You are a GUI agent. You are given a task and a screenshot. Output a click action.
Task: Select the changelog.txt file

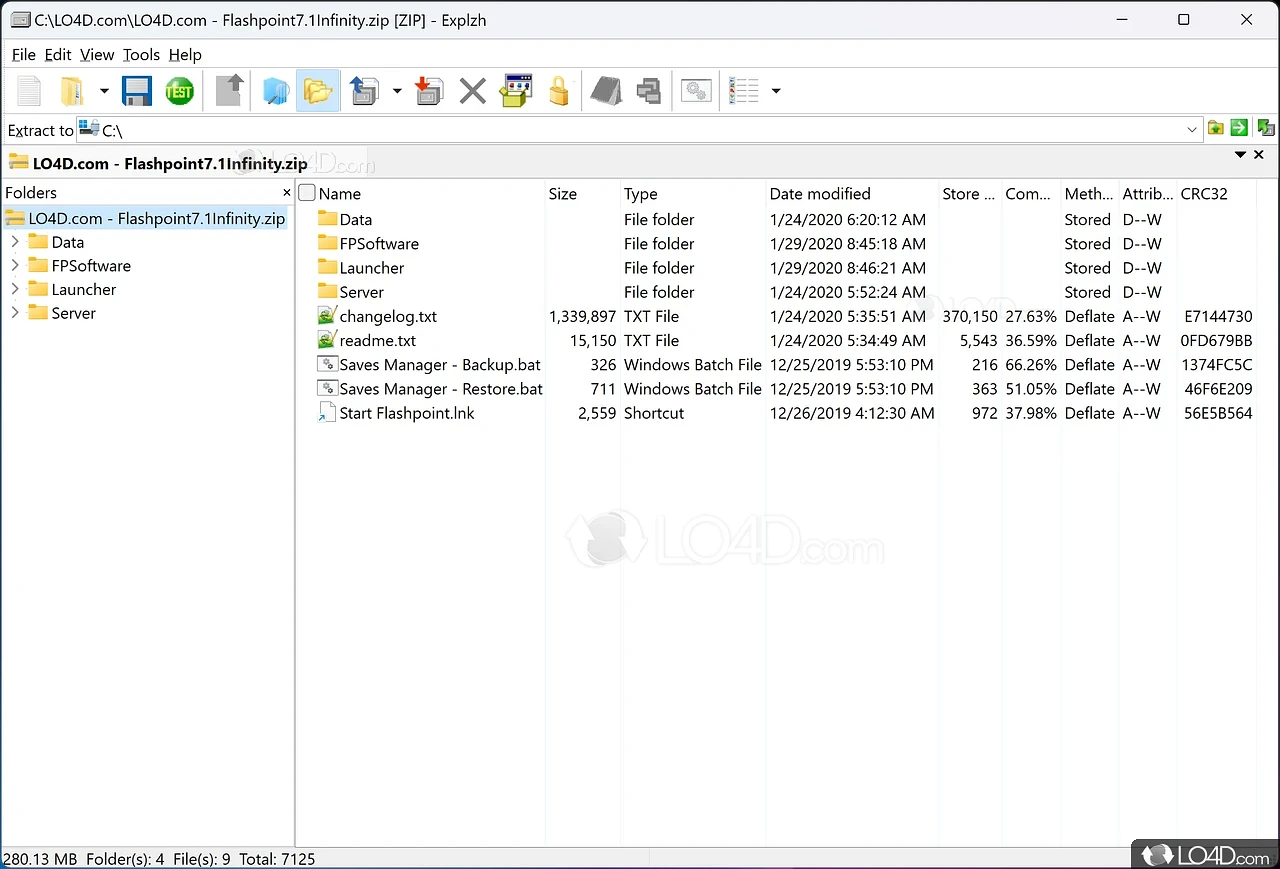point(388,316)
